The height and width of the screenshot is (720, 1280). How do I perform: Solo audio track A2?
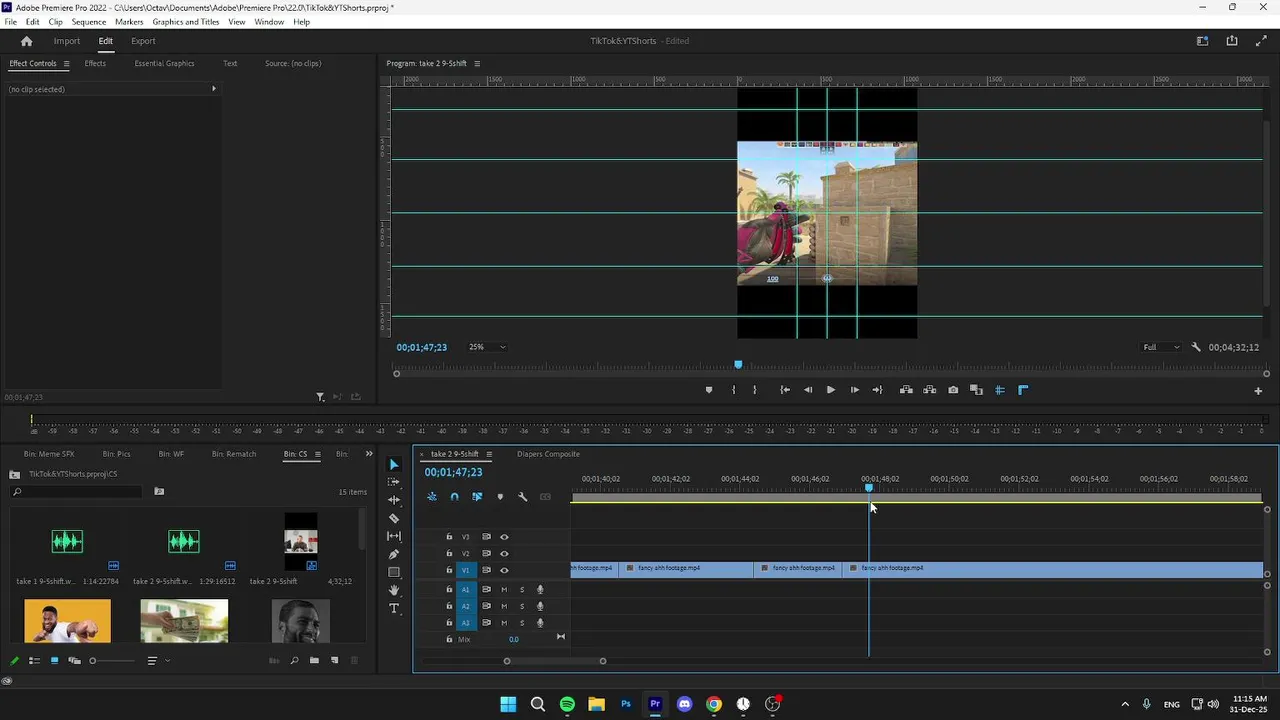[521, 606]
